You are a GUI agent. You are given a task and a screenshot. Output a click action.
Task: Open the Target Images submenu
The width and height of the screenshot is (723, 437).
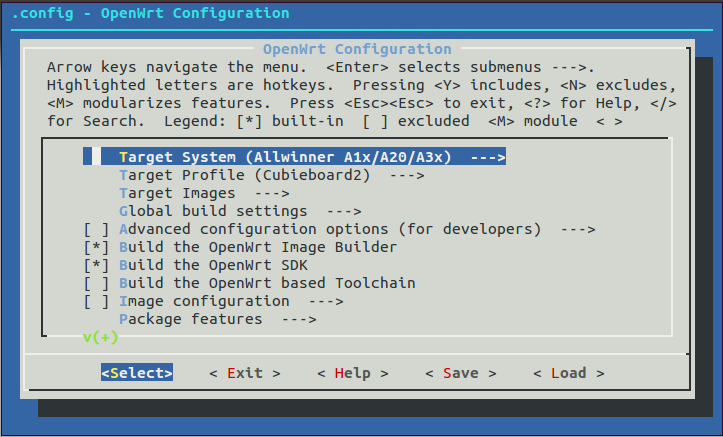[204, 193]
